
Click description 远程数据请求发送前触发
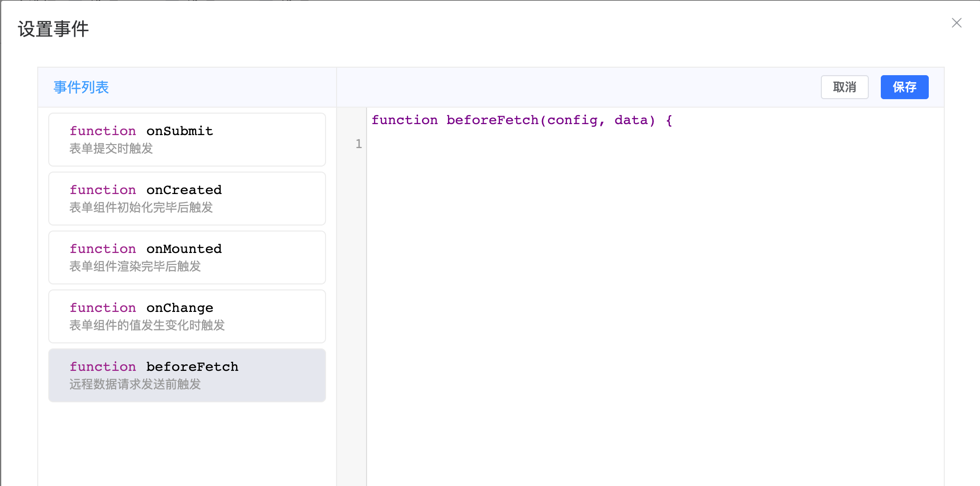tap(135, 385)
